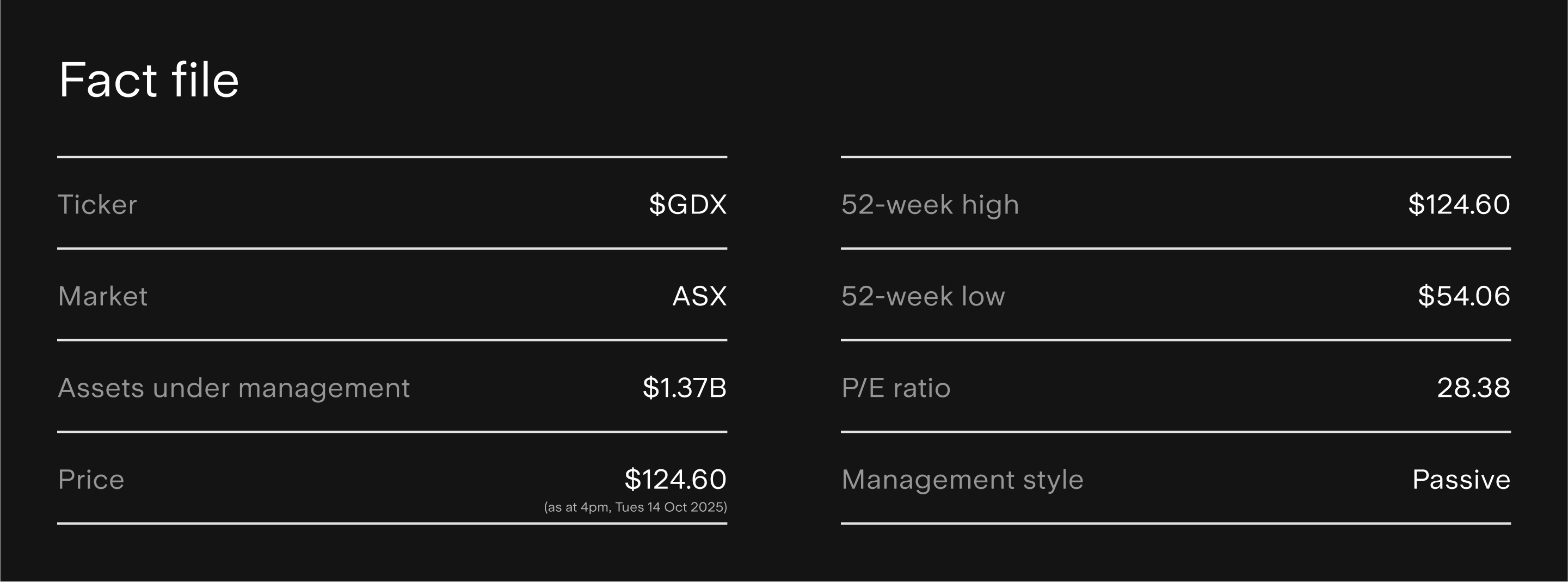Select the "Assets under management" label
Screen dimensions: 1568x582
pos(233,388)
